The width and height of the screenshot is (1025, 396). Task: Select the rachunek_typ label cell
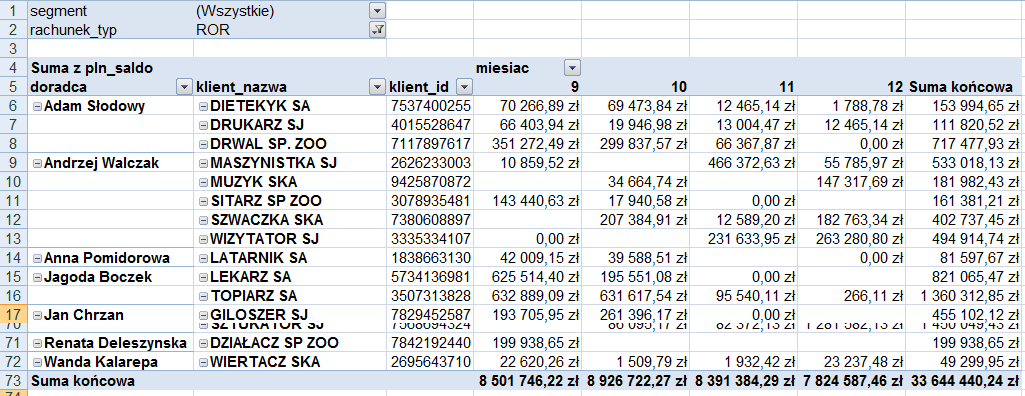[x=110, y=30]
